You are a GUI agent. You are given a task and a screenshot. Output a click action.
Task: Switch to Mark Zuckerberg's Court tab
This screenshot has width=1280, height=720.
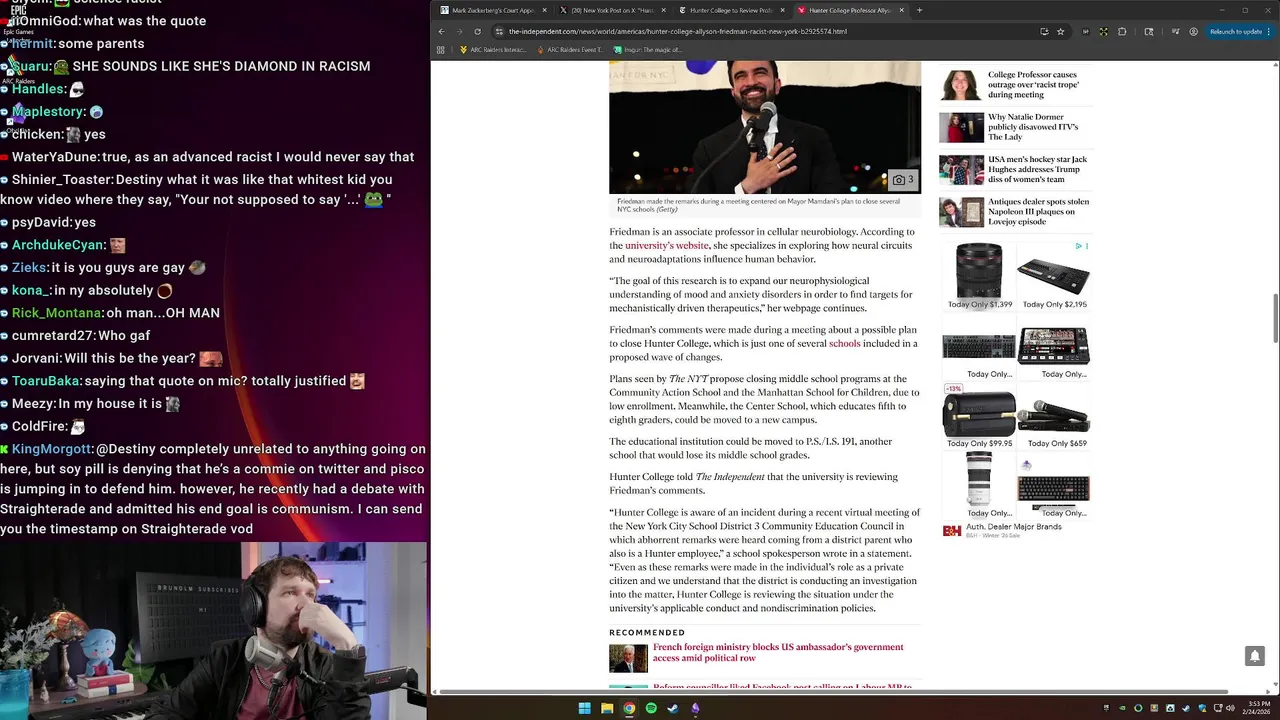coord(493,10)
